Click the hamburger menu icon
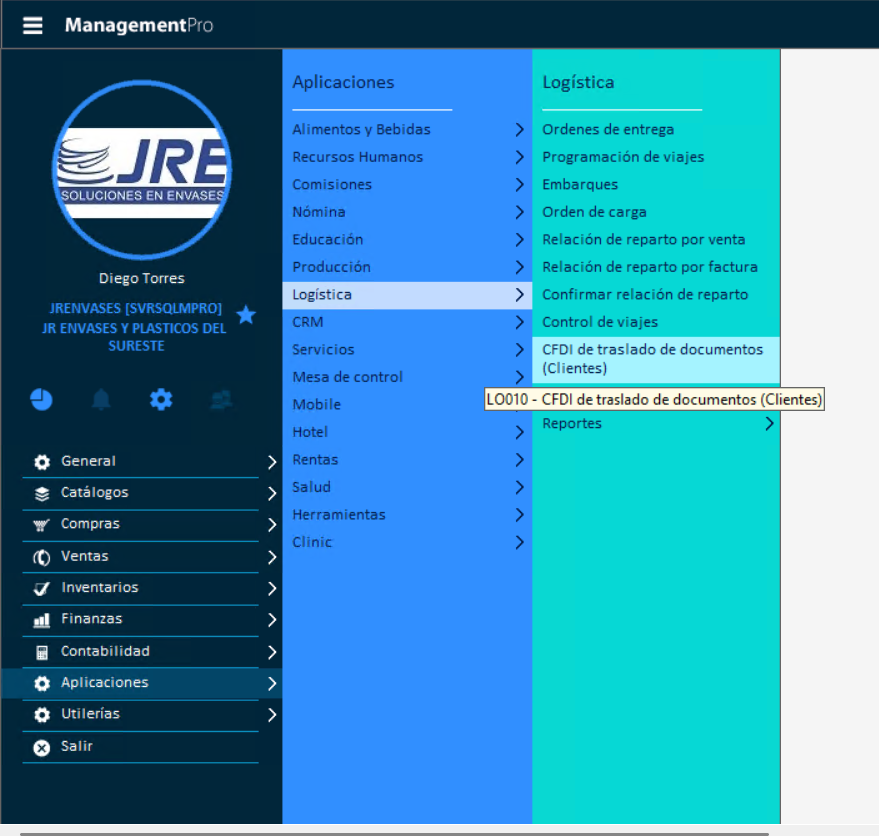The image size is (879, 836). pos(33,25)
